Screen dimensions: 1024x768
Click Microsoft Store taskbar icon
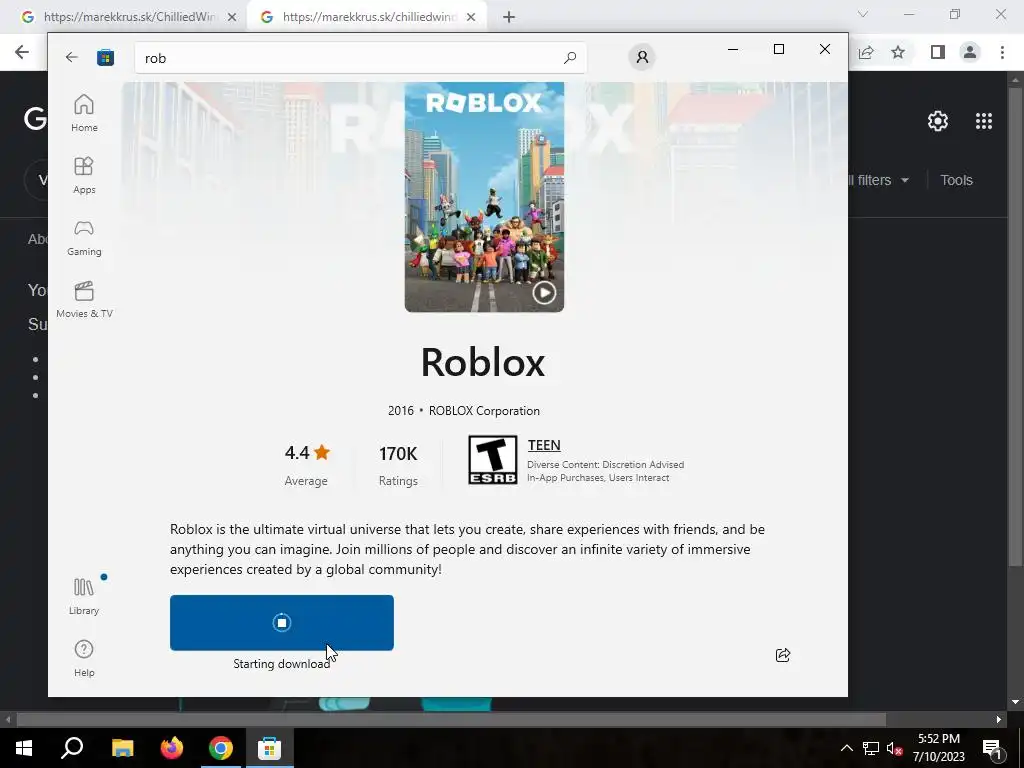coord(269,748)
